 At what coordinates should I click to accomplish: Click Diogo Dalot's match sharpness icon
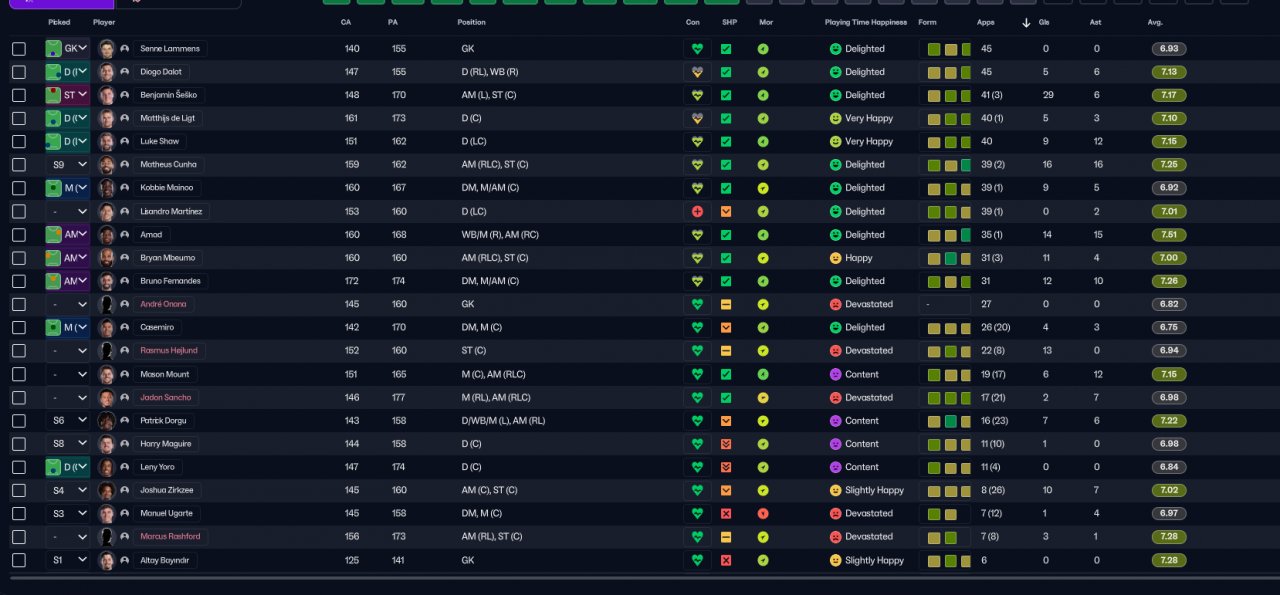[x=726, y=72]
